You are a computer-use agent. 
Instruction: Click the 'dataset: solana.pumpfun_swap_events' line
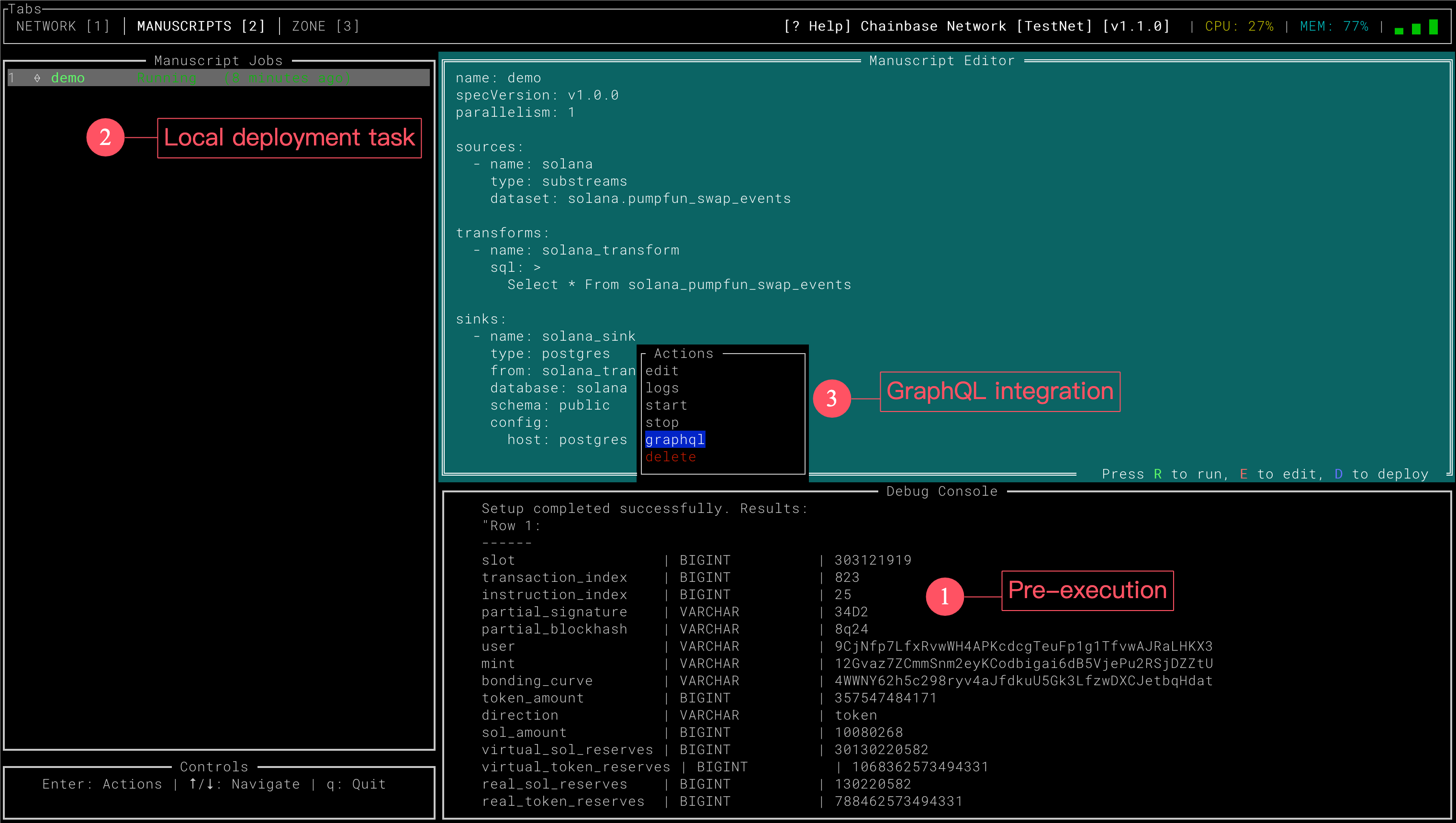(640, 199)
